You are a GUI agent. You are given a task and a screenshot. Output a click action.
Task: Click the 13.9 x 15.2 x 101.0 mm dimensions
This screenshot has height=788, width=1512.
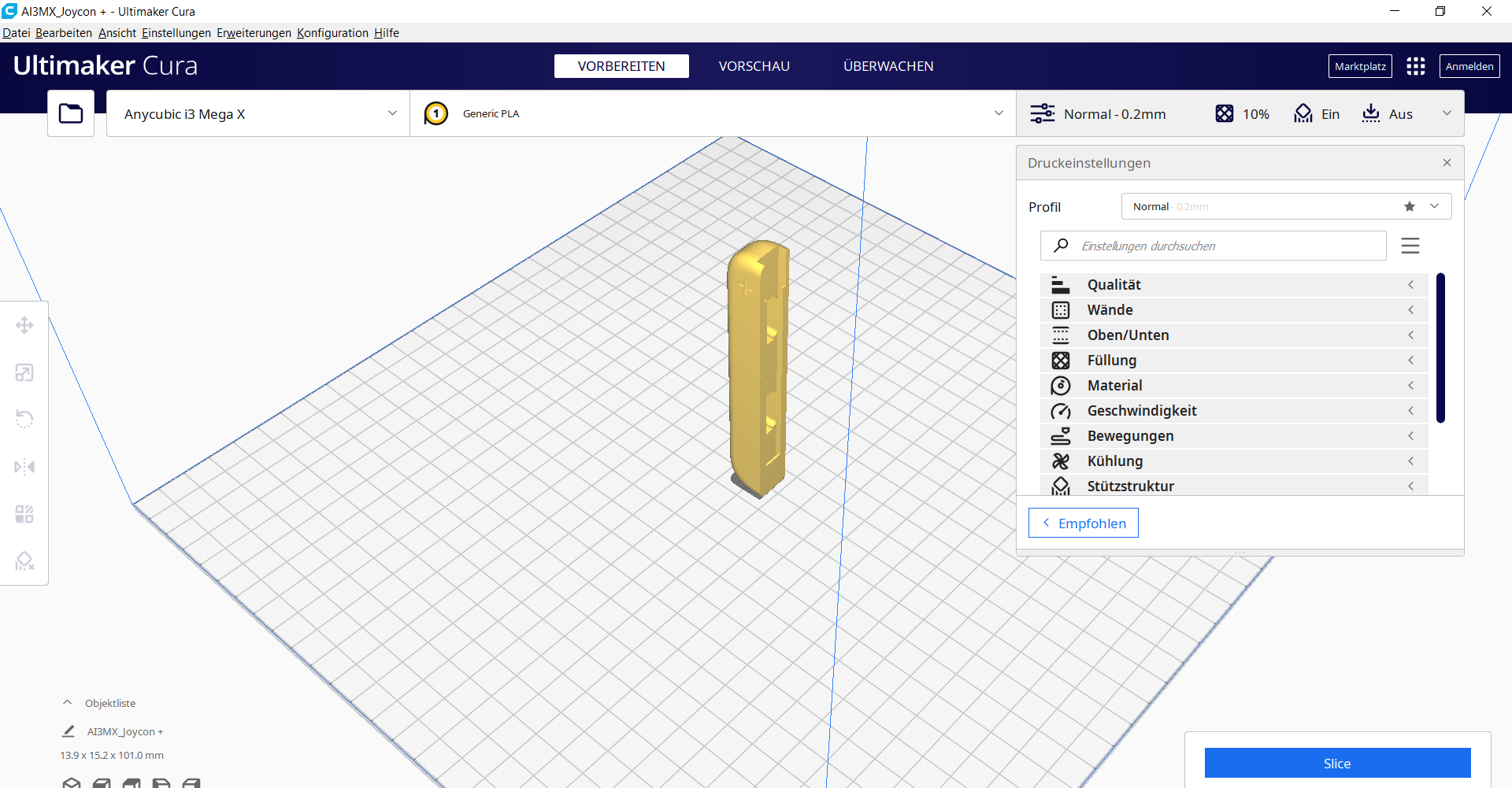(112, 755)
